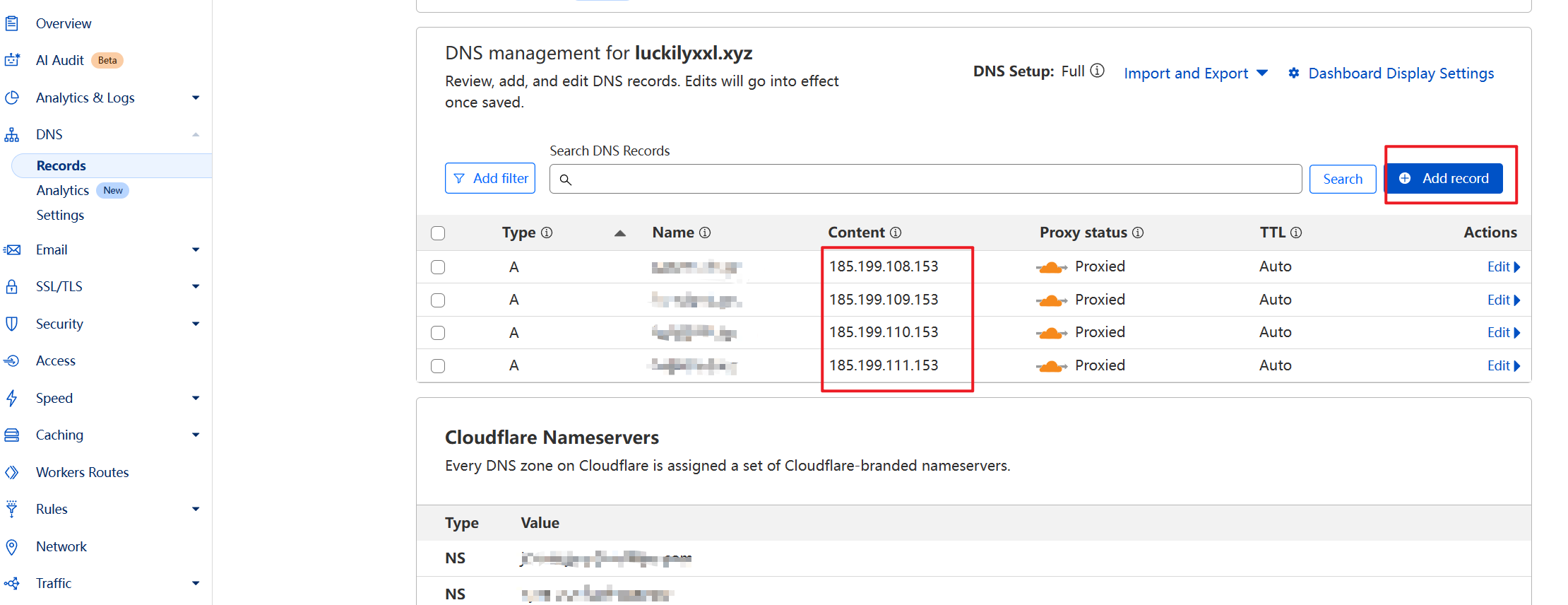Image resolution: width=1568 pixels, height=605 pixels.
Task: Click orange cloud for 185.199.108.153 record
Action: [x=1052, y=267]
